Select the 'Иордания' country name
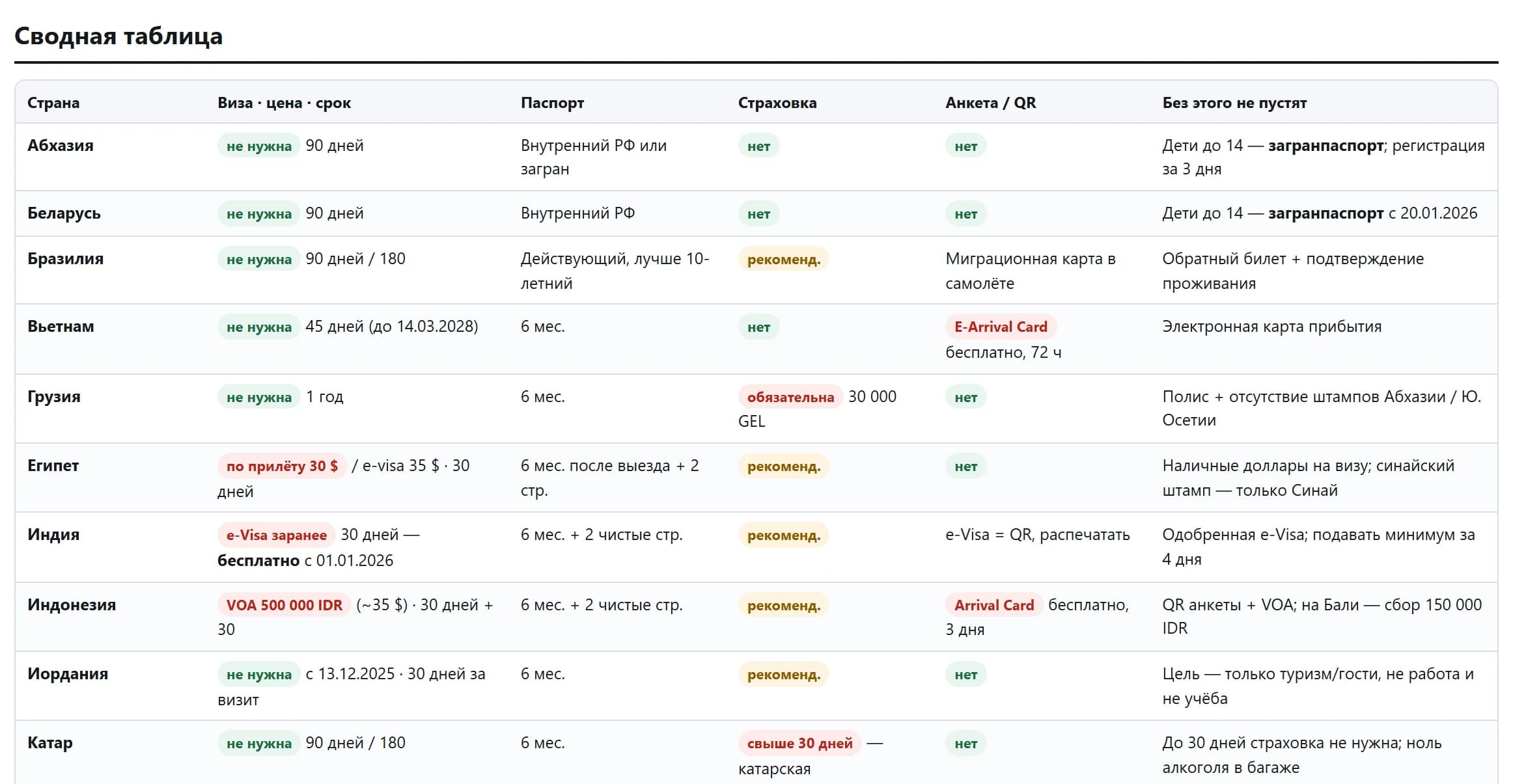 [x=68, y=673]
